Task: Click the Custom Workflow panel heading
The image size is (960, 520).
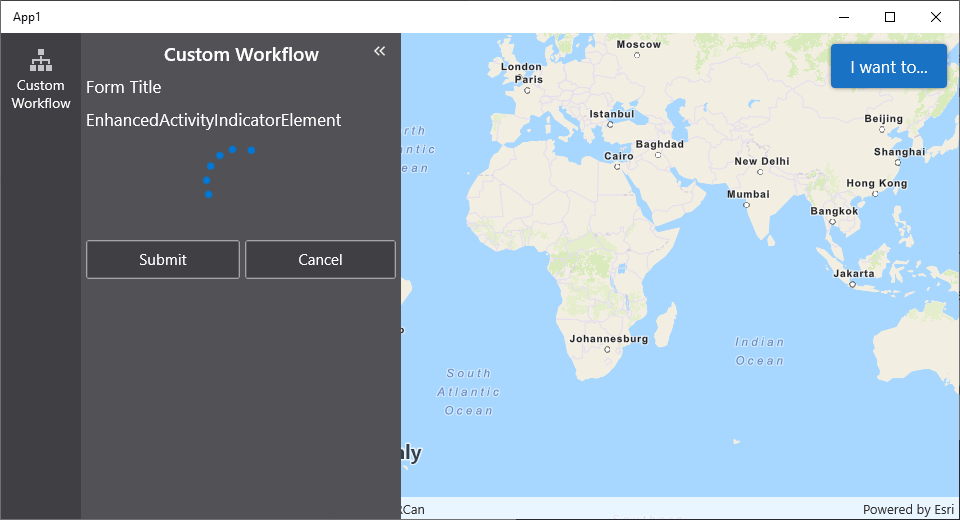Action: pyautogui.click(x=241, y=55)
